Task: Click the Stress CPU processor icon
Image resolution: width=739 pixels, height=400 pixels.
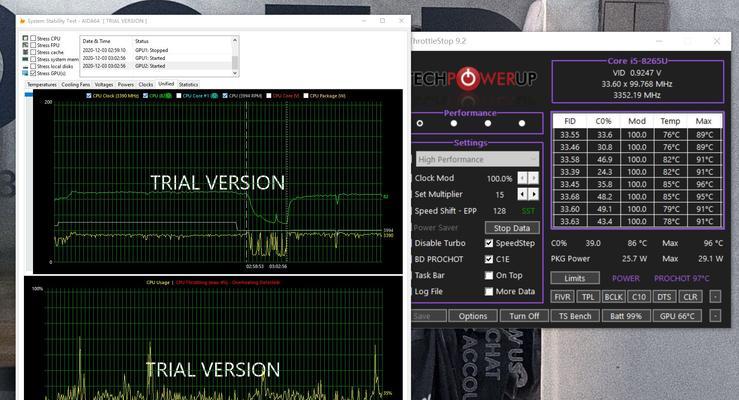Action: pyautogui.click(x=25, y=38)
